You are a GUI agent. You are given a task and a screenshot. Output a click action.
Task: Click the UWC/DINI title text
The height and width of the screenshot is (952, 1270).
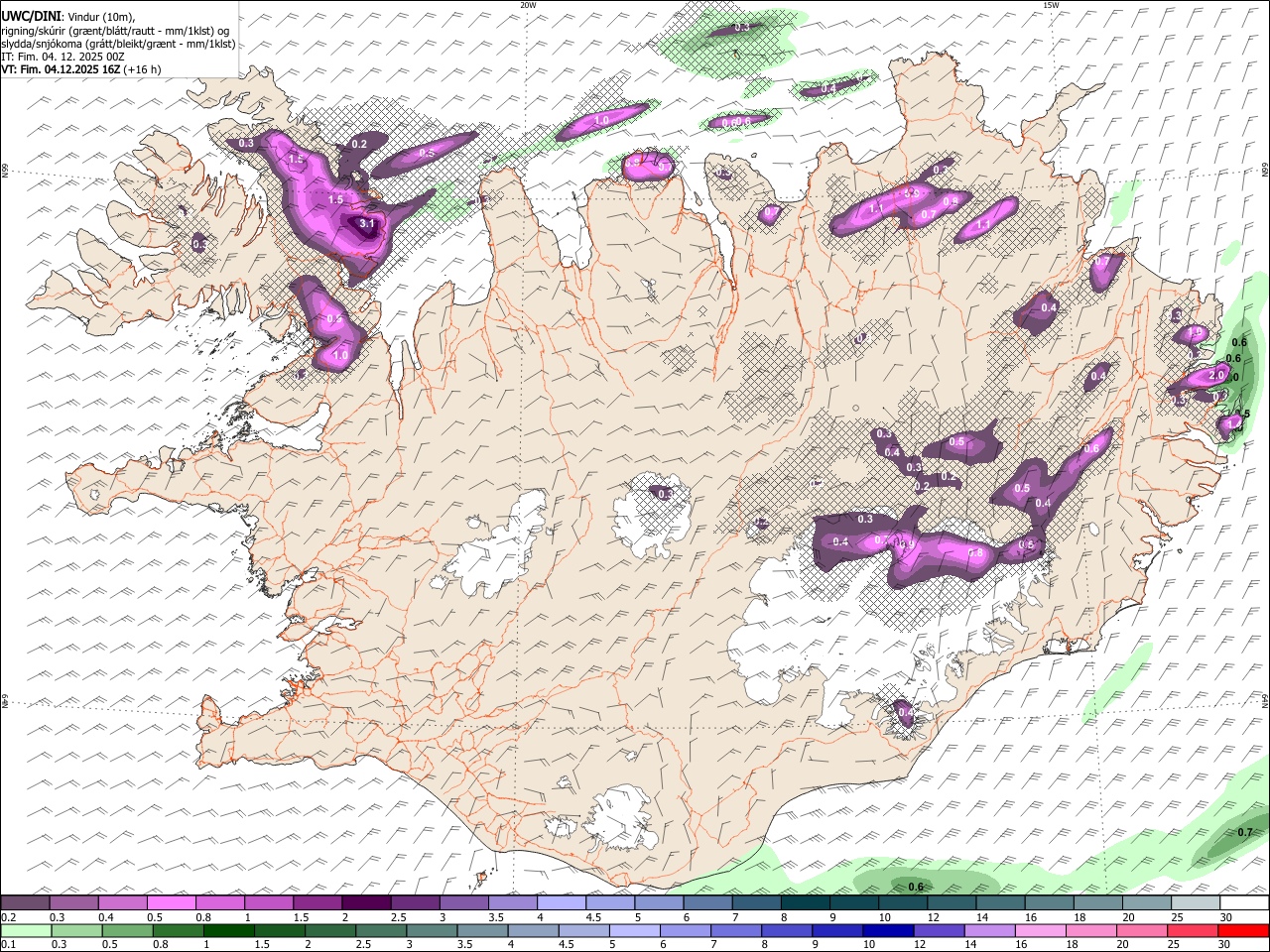[x=32, y=17]
